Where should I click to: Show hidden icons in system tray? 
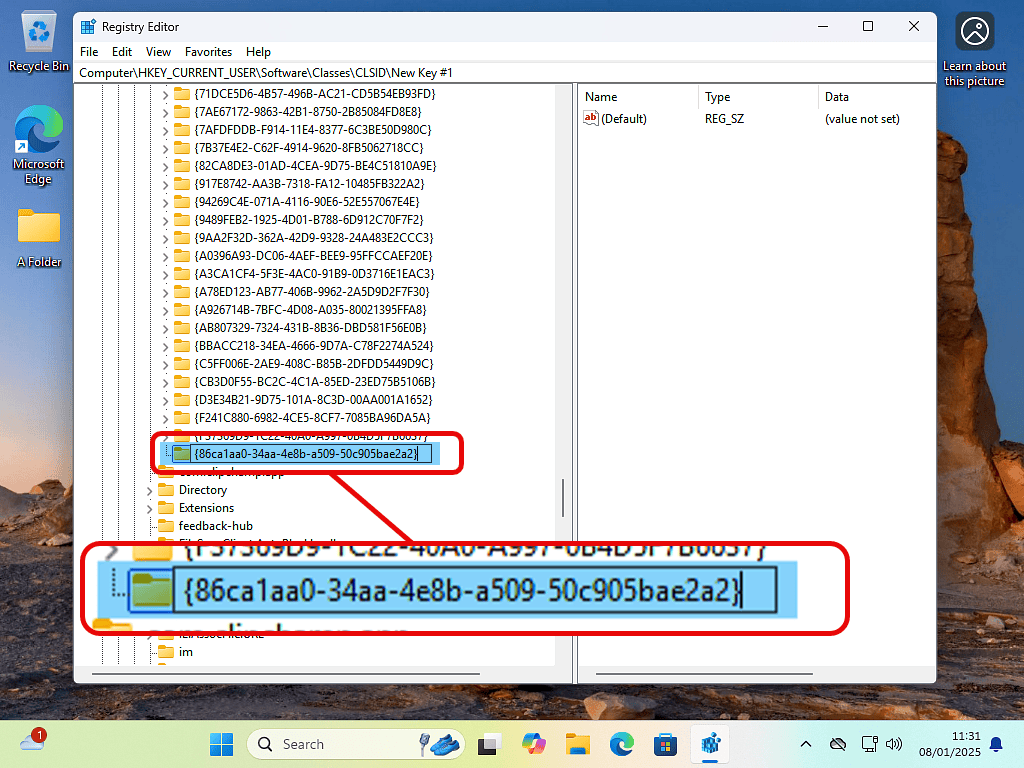pyautogui.click(x=806, y=744)
